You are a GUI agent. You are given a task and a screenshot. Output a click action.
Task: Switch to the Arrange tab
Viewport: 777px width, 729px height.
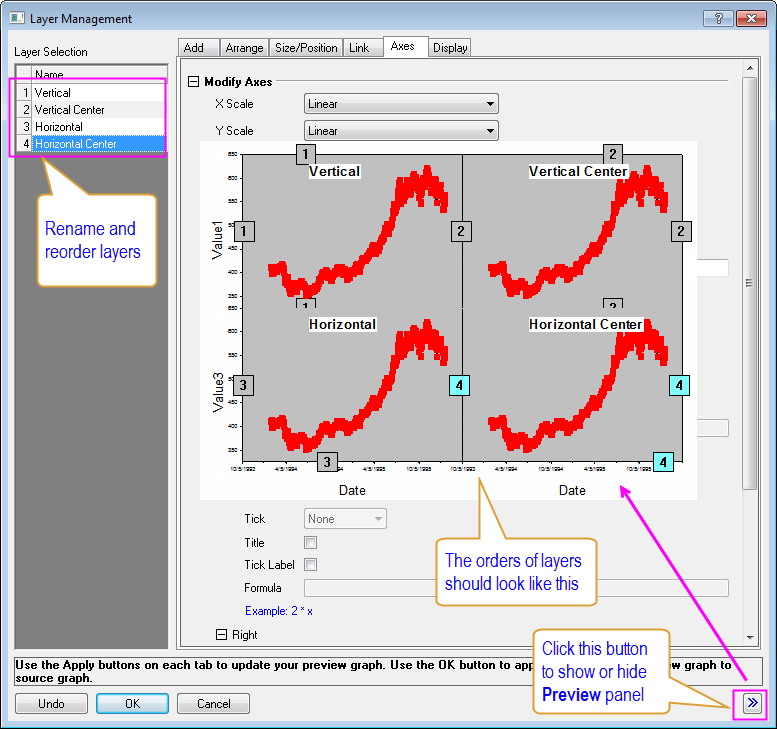point(244,48)
